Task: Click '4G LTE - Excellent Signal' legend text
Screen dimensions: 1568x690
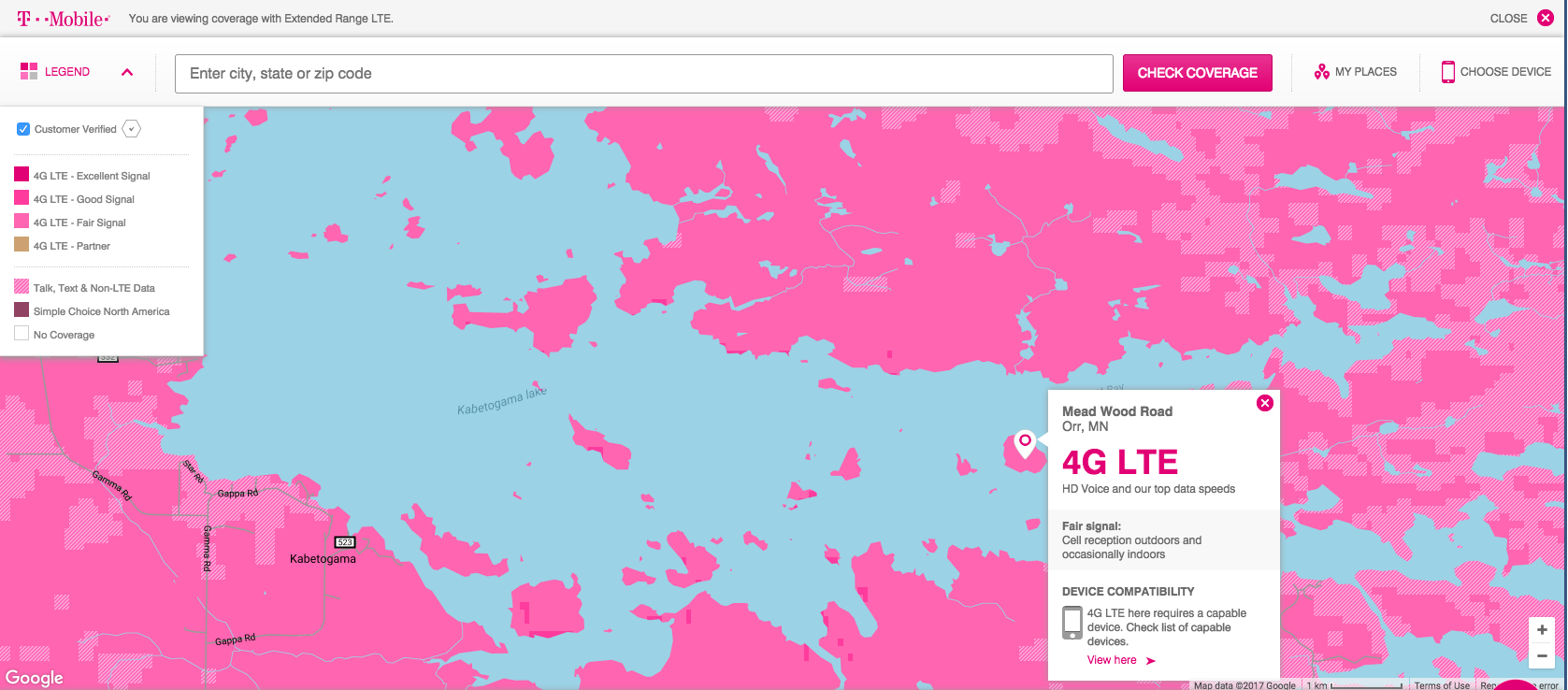Action: (92, 176)
